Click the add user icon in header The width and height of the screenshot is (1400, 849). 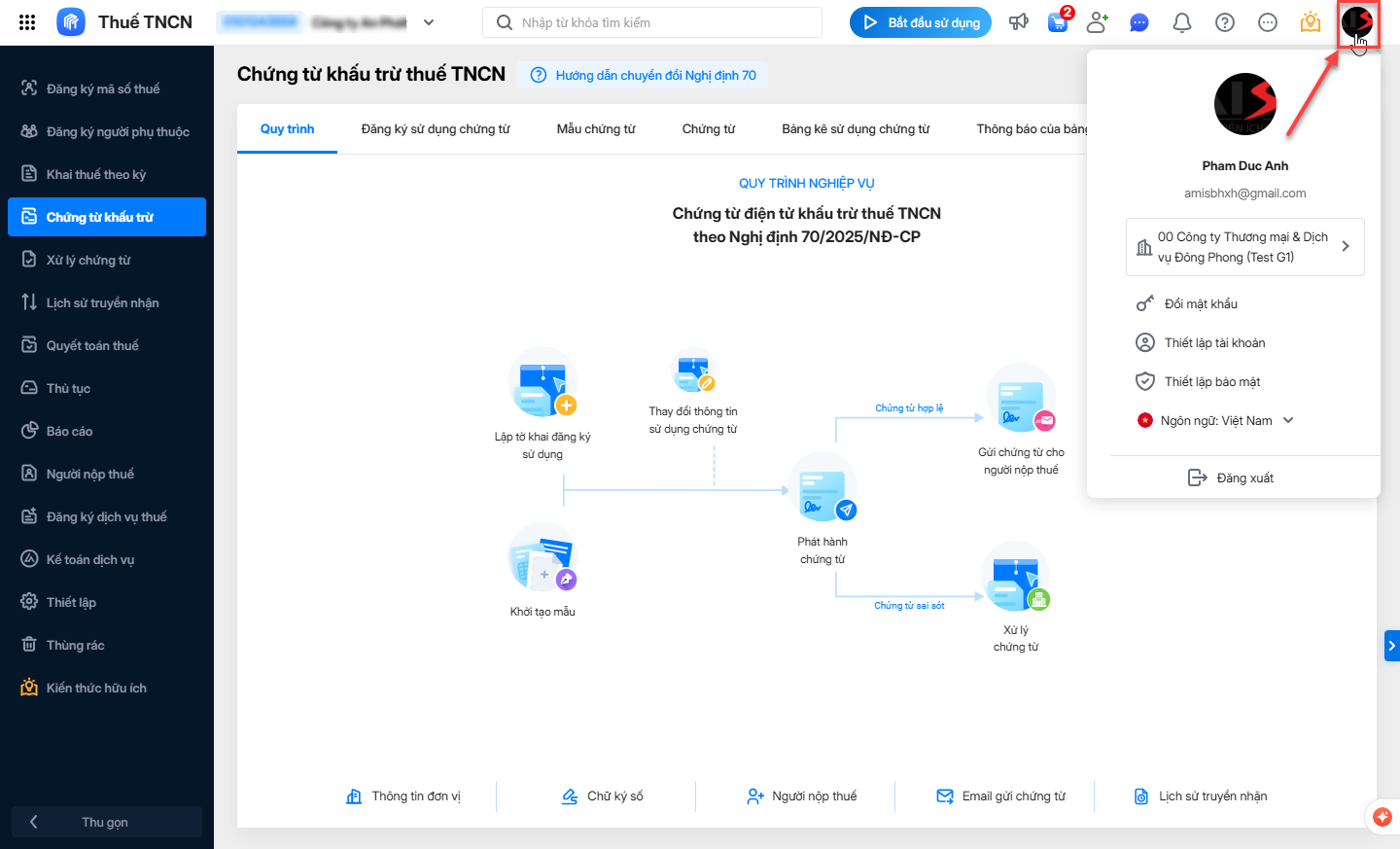(1098, 22)
